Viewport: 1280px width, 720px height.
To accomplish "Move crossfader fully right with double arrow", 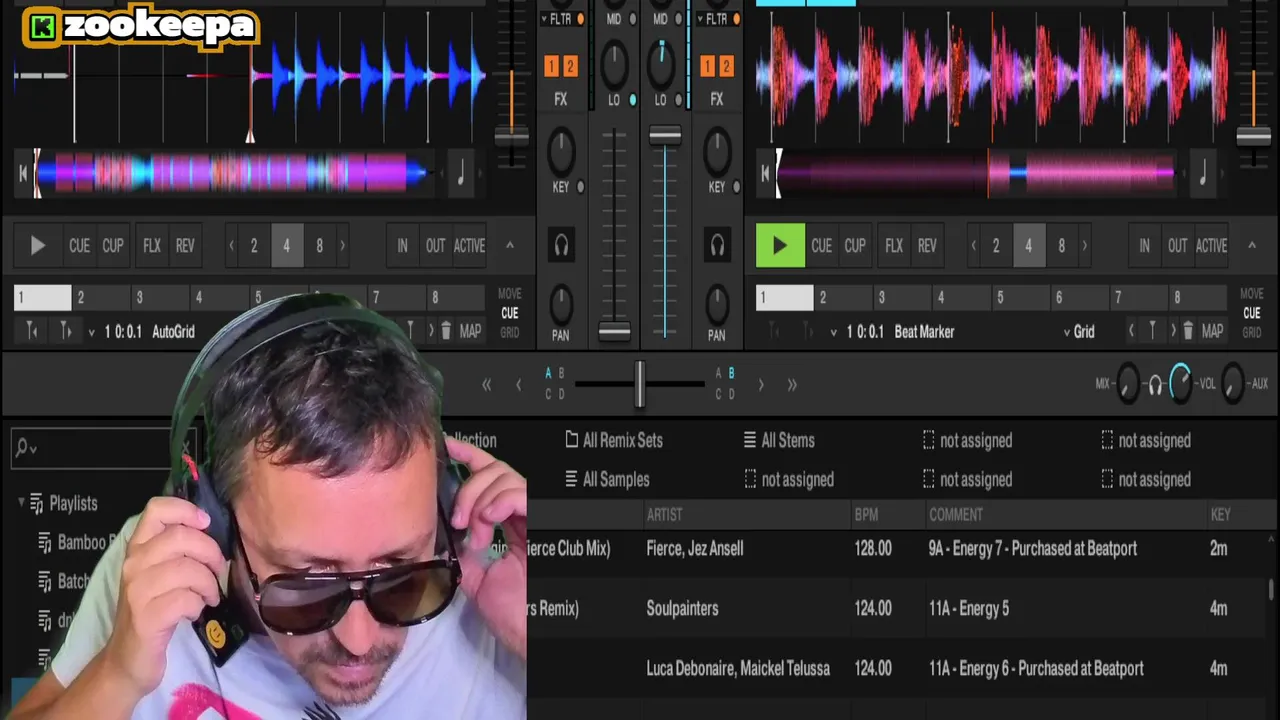I will click(792, 384).
